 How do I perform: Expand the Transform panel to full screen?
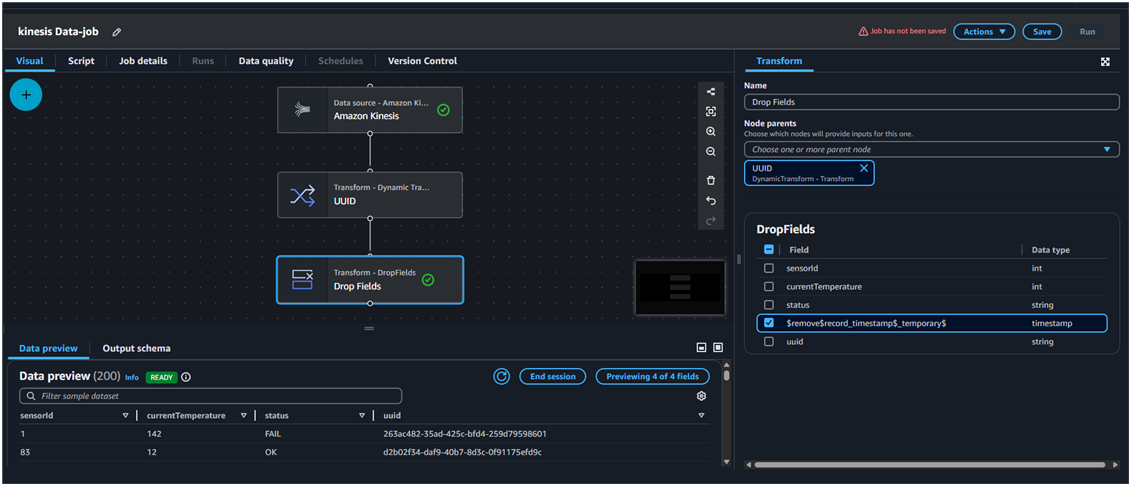coord(1105,62)
